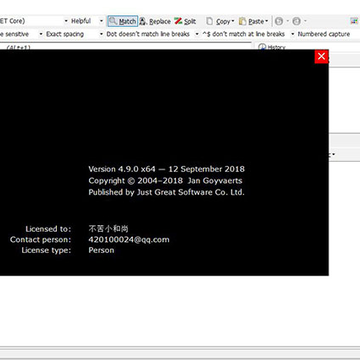Open the Copy dropdown arrow
The image size is (360, 360).
[x=233, y=21]
